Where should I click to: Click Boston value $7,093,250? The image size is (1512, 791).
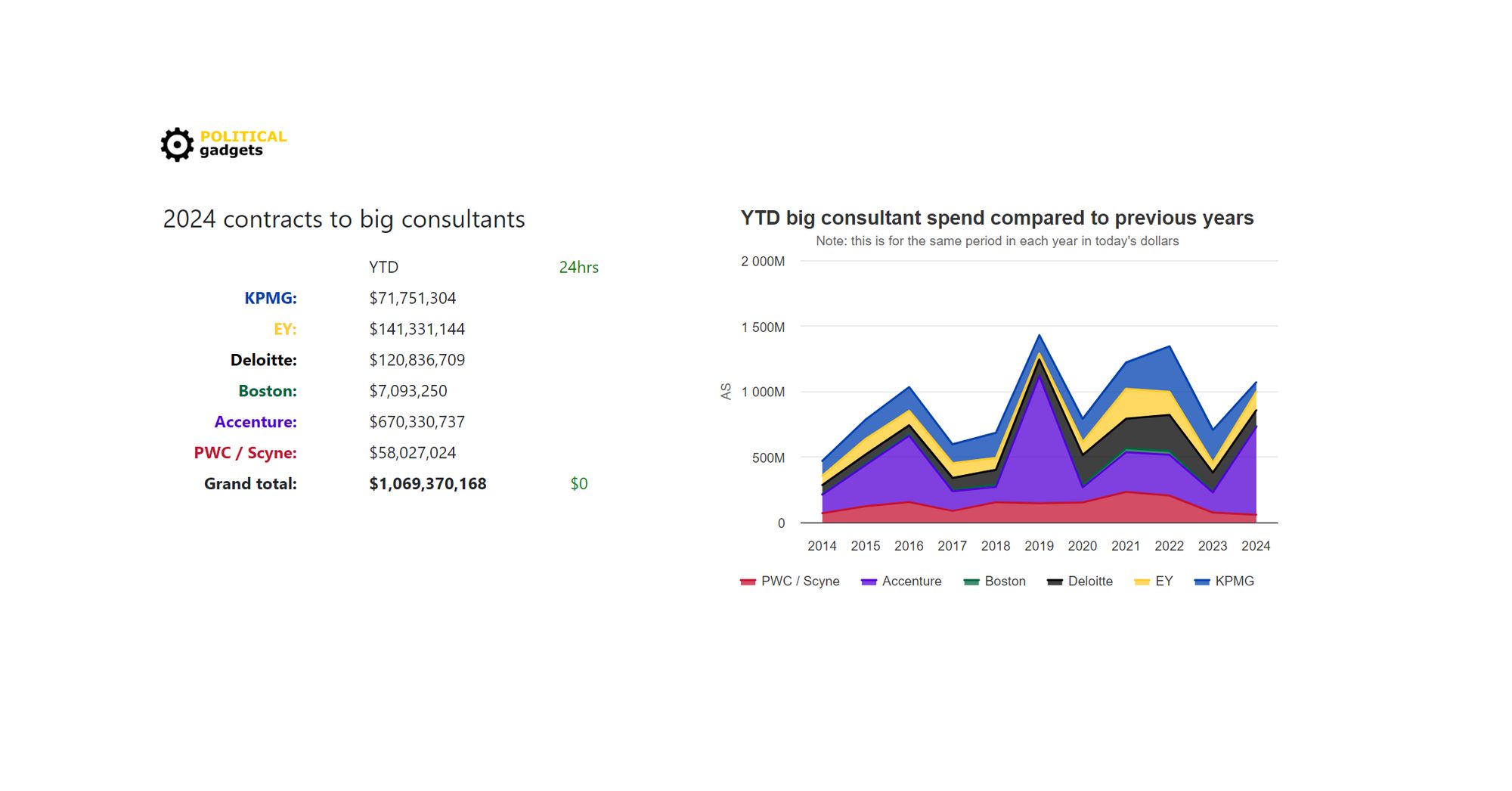(408, 391)
